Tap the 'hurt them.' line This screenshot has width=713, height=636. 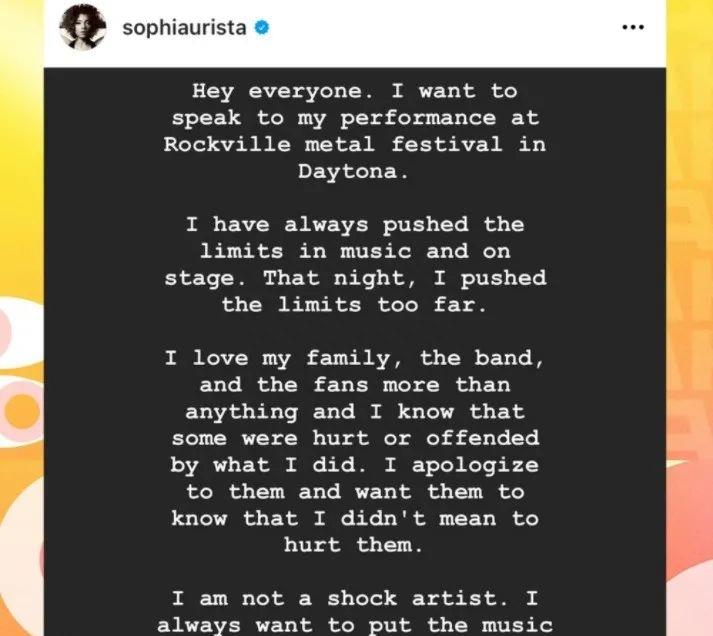353,545
